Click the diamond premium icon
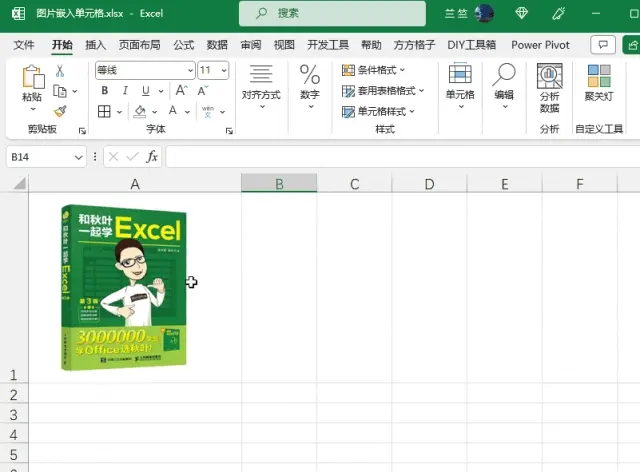 click(x=522, y=13)
